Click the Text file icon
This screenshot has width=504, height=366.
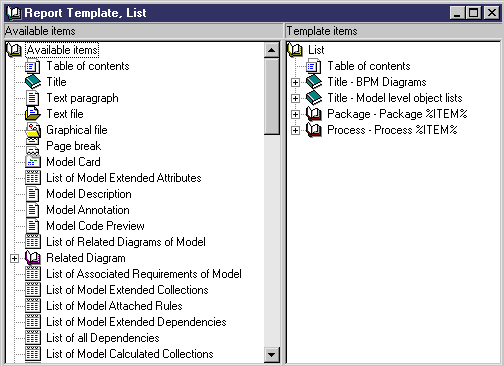(x=33, y=114)
